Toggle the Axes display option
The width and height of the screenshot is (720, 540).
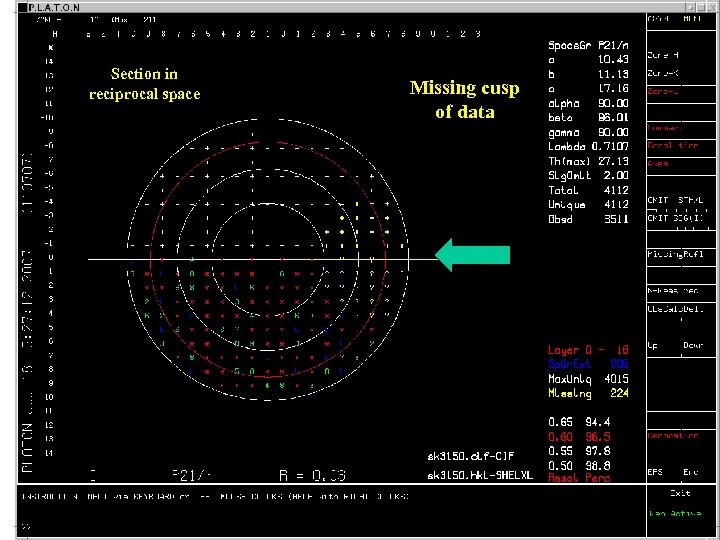[x=658, y=163]
